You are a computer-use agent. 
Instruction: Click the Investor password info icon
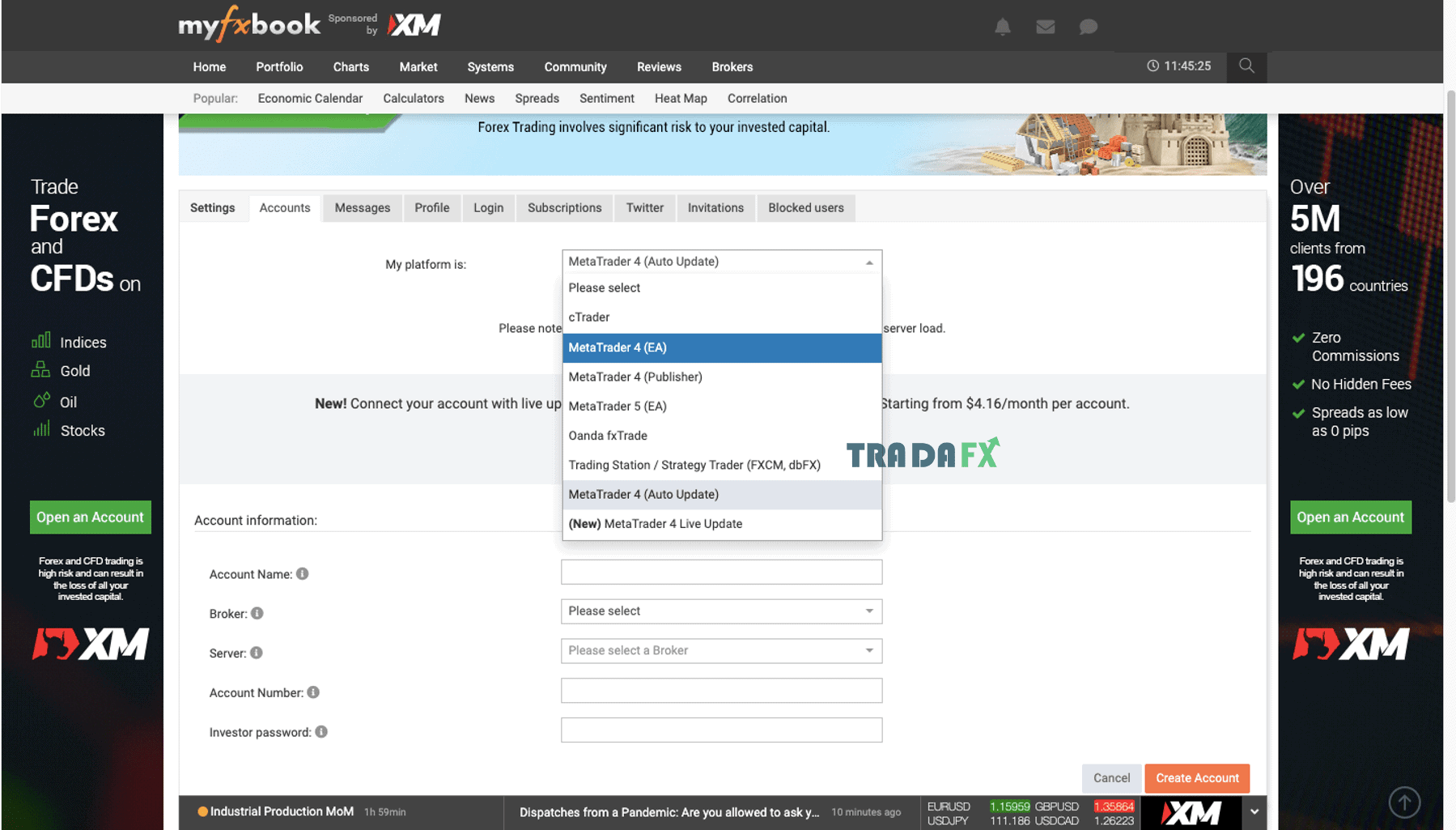321,732
